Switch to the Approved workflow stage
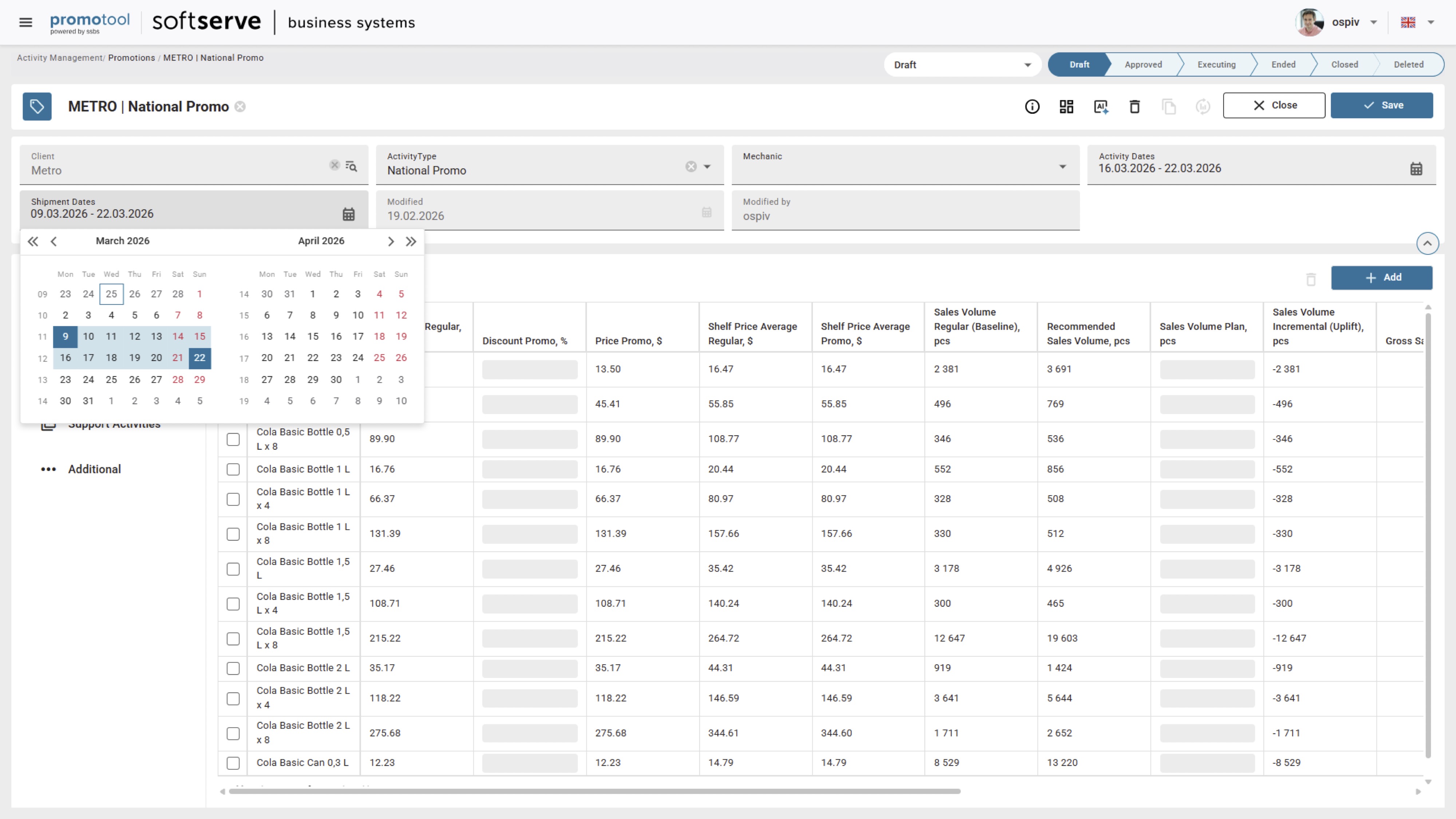Viewport: 1456px width, 819px height. 1143,64
